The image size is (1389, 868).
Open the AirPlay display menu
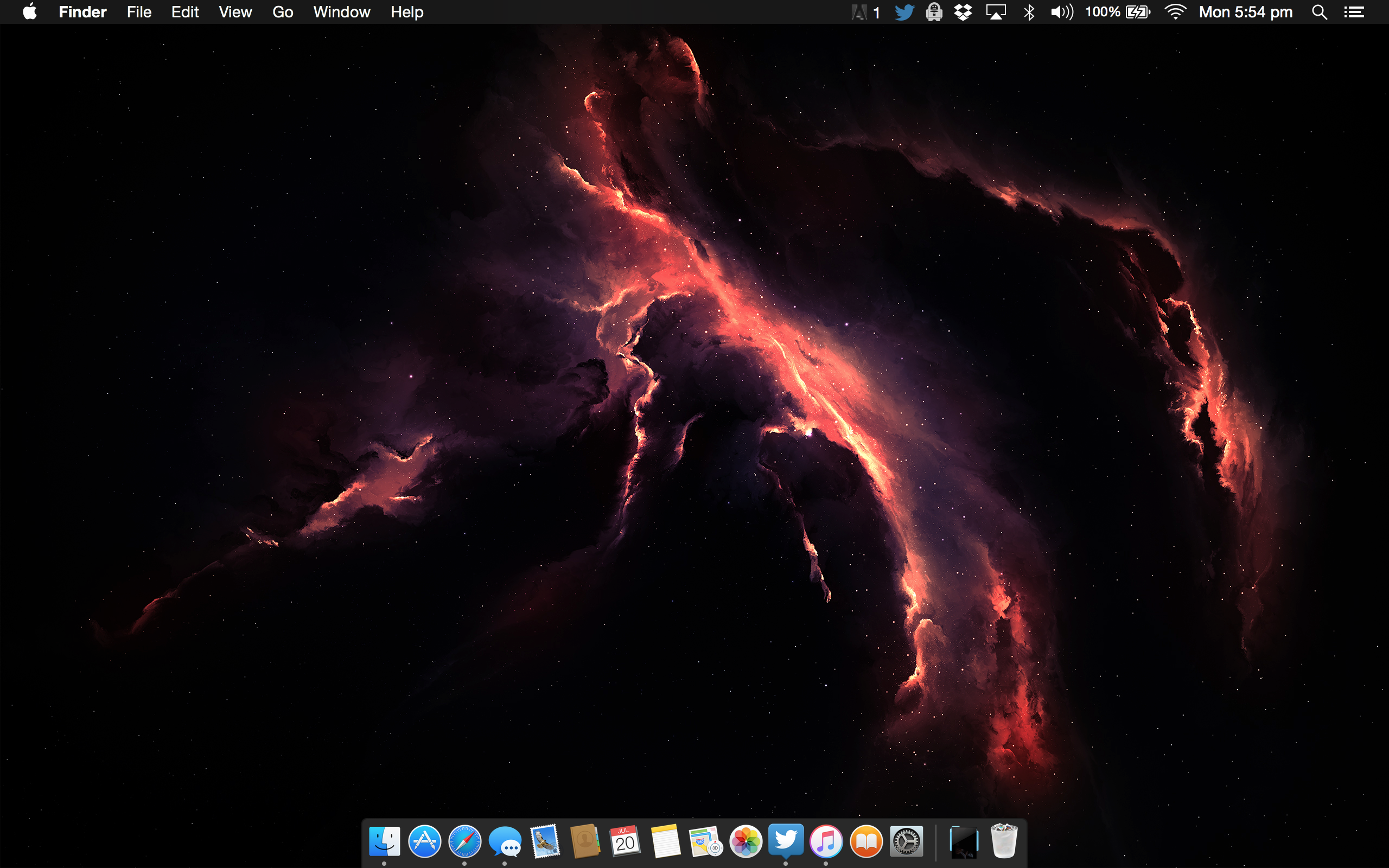[x=996, y=12]
